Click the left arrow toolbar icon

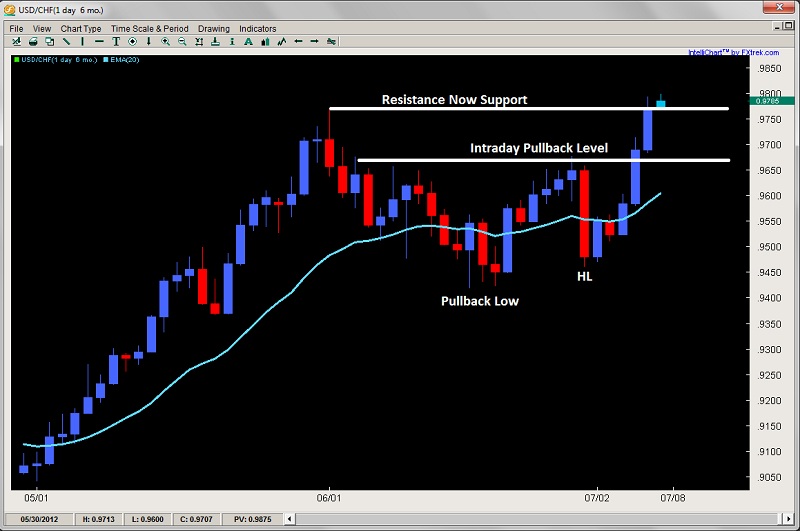[298, 41]
